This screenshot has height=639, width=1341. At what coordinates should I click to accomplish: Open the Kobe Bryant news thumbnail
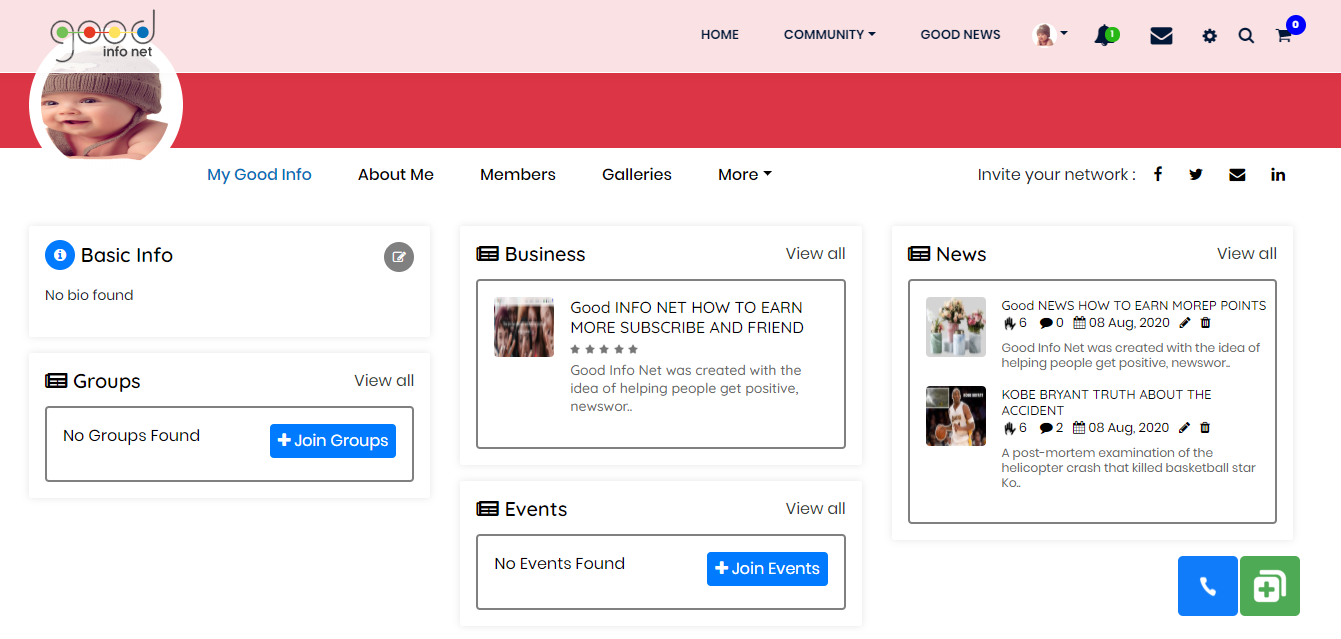956,416
